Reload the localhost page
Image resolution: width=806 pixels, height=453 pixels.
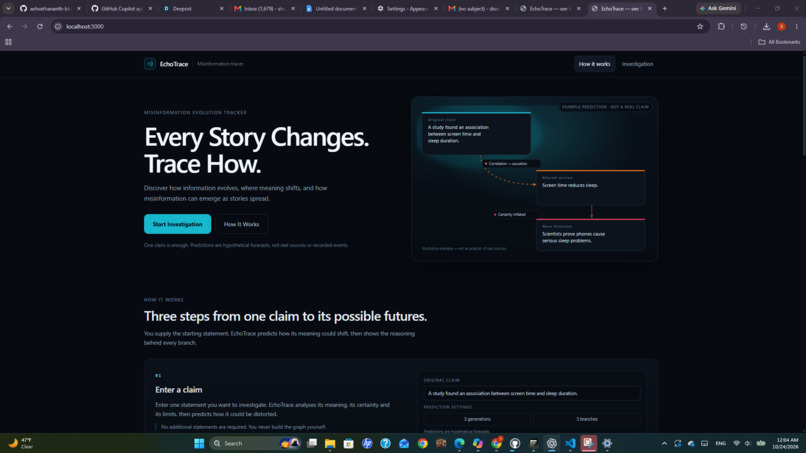[x=40, y=26]
